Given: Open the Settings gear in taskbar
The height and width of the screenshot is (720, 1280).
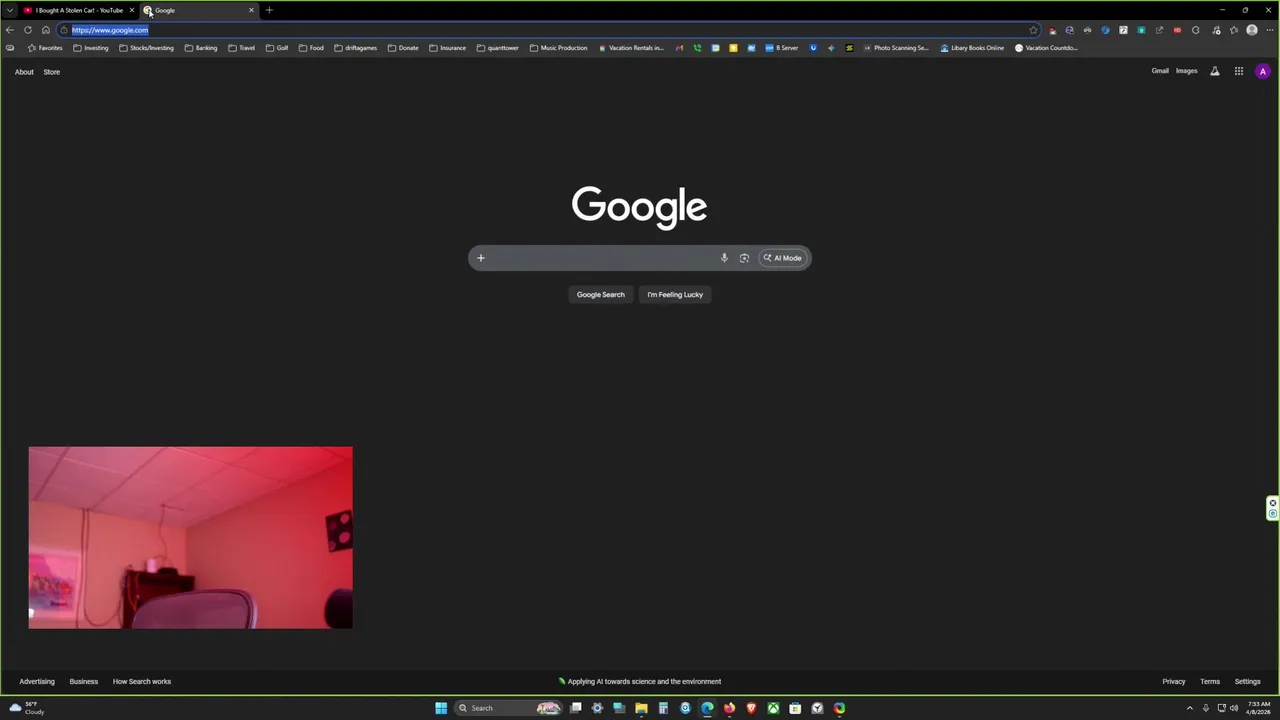Looking at the screenshot, I should pyautogui.click(x=597, y=708).
